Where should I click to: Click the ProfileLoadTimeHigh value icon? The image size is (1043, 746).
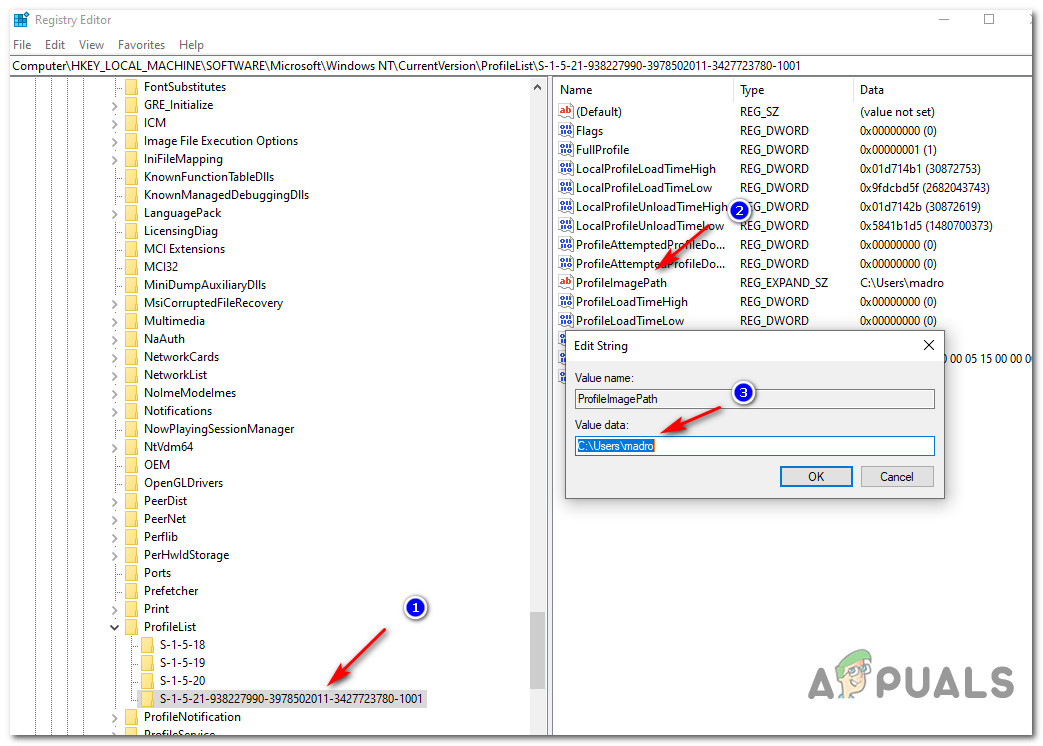pyautogui.click(x=565, y=301)
